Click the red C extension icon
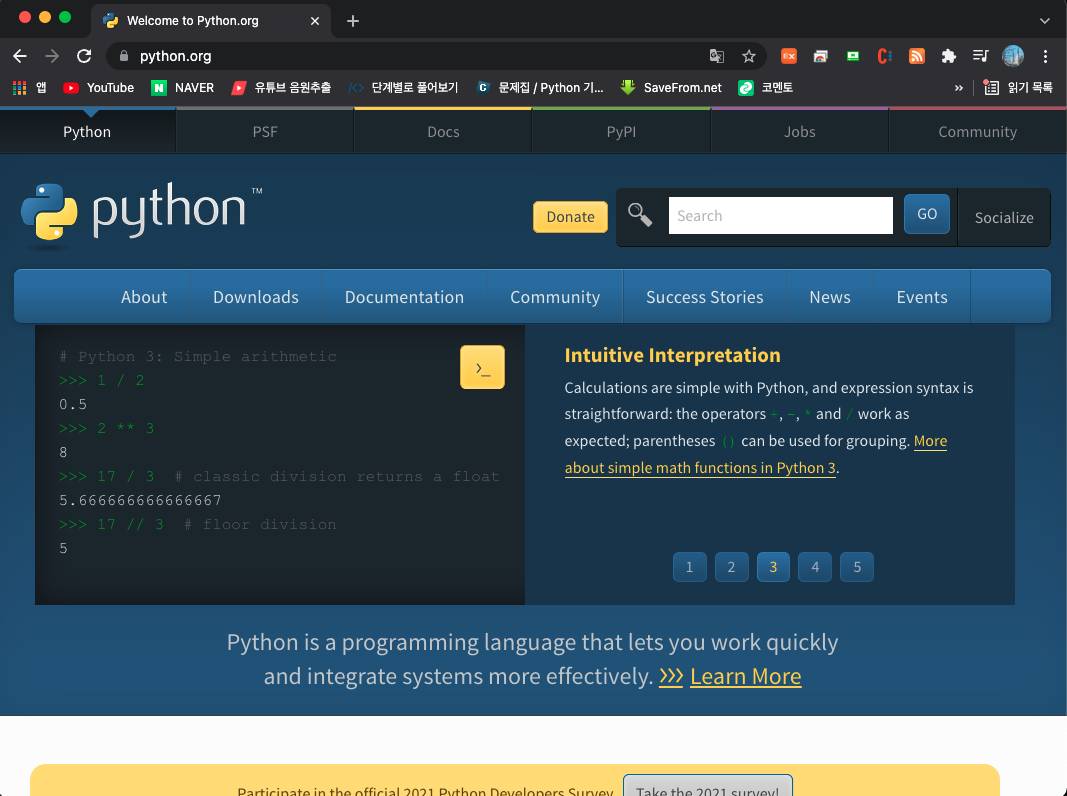 coord(885,56)
